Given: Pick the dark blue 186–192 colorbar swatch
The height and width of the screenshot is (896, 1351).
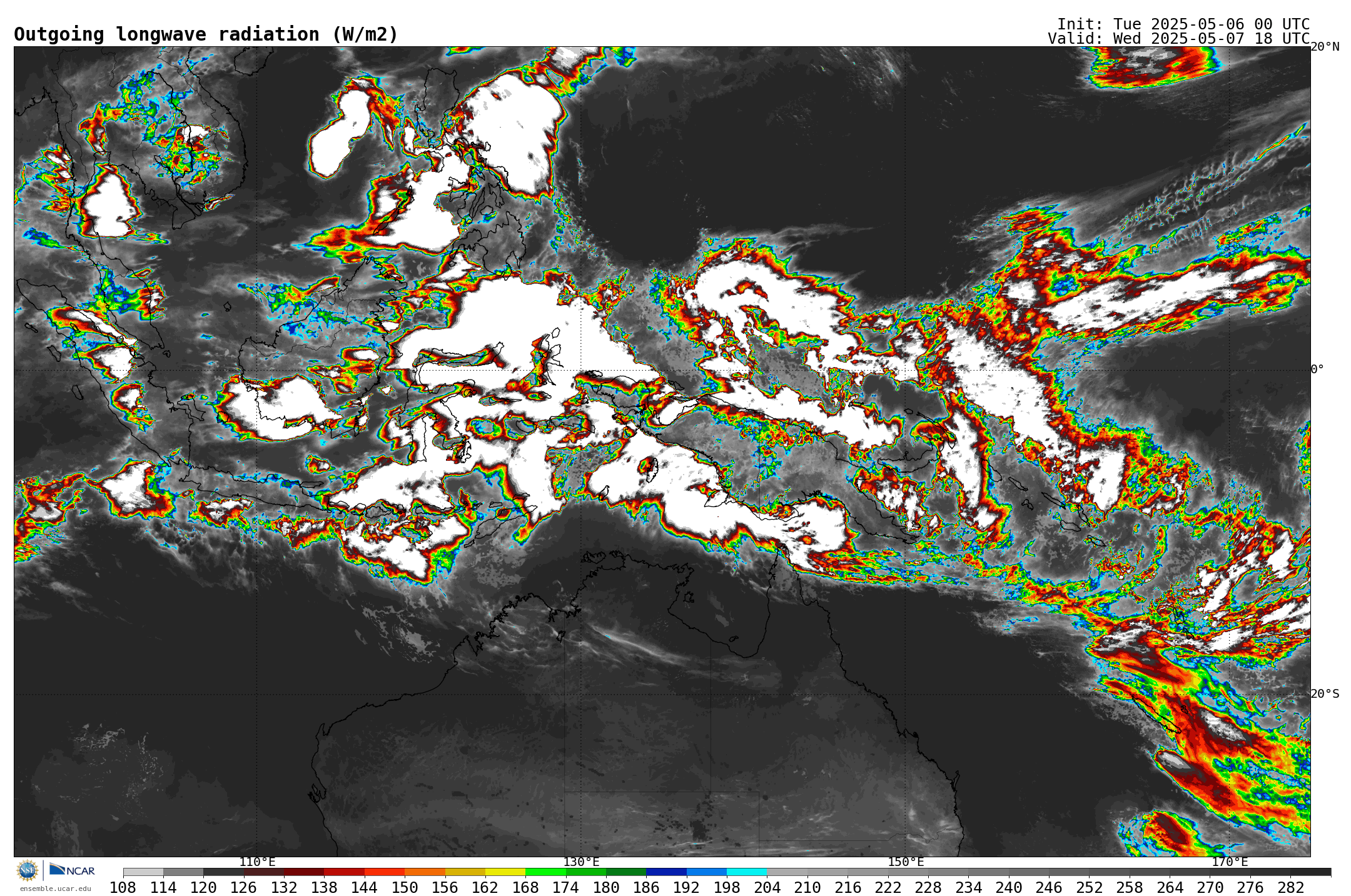Looking at the screenshot, I should (x=666, y=872).
